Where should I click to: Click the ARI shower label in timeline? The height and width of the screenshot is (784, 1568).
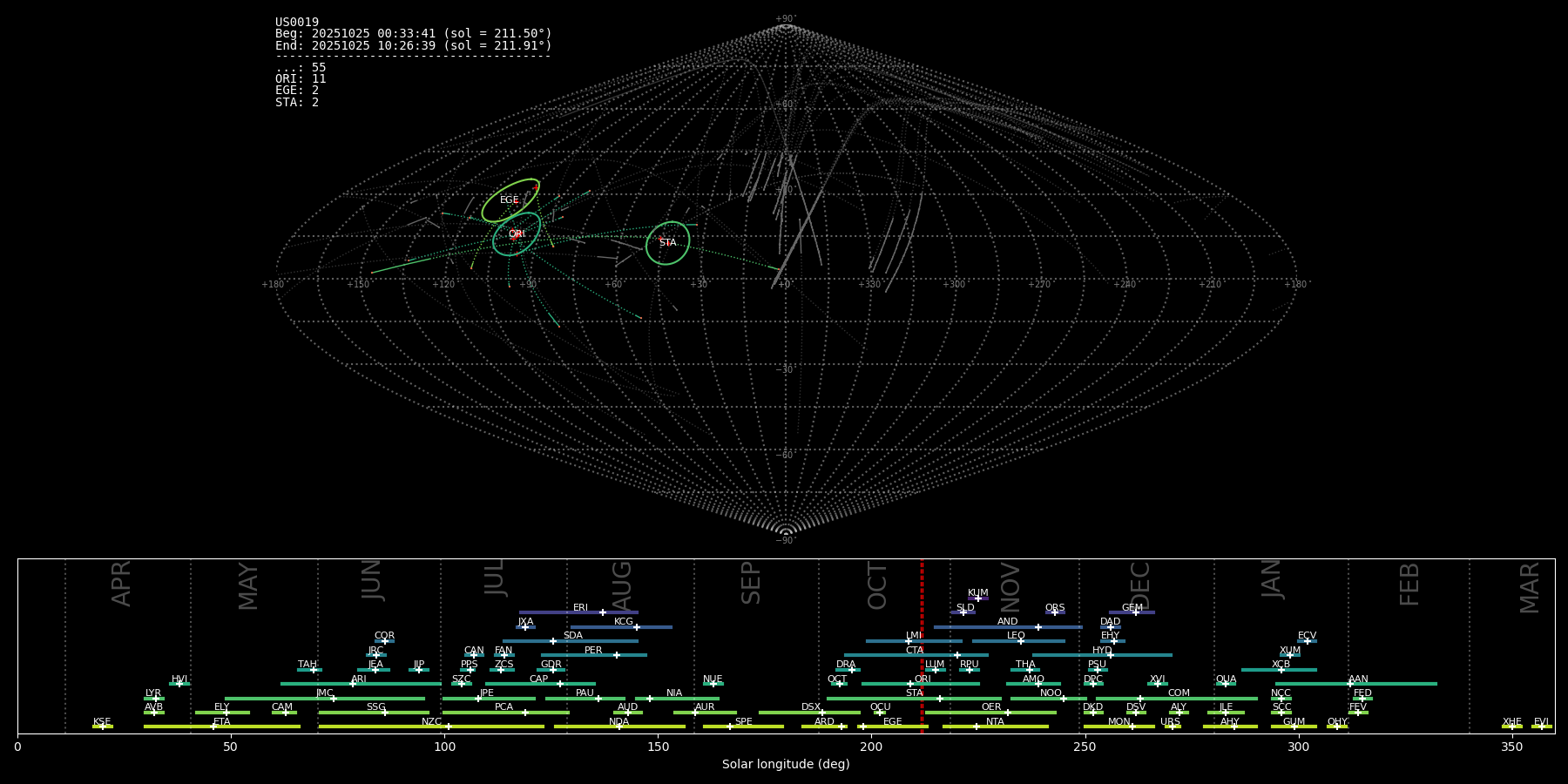[359, 679]
